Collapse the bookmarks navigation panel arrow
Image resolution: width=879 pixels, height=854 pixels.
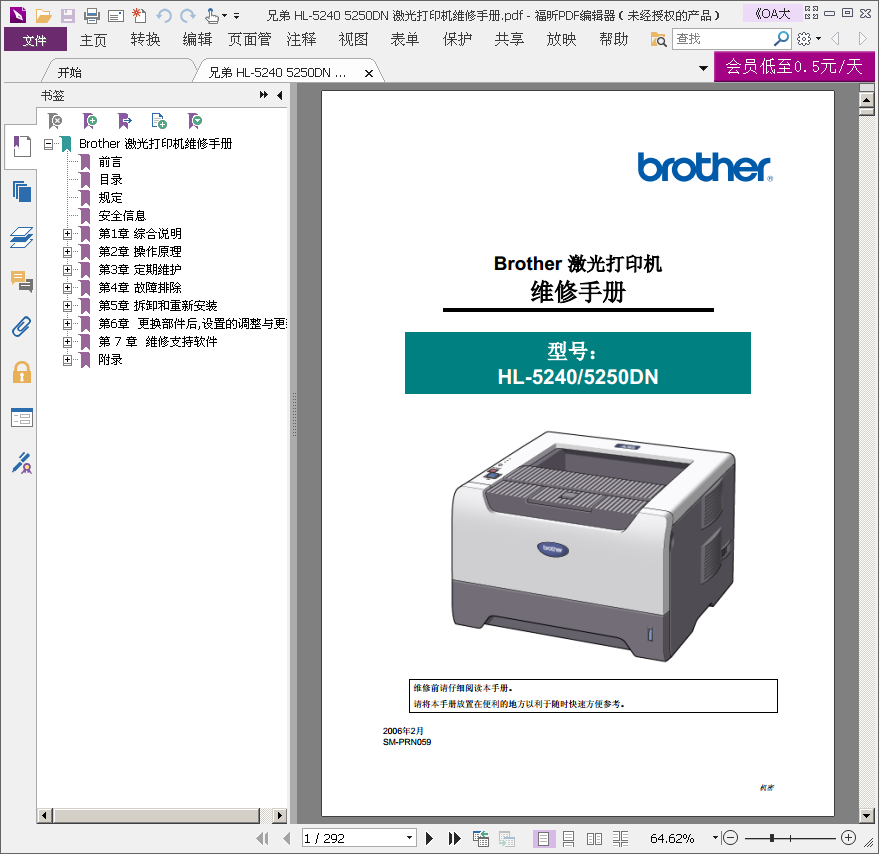279,95
